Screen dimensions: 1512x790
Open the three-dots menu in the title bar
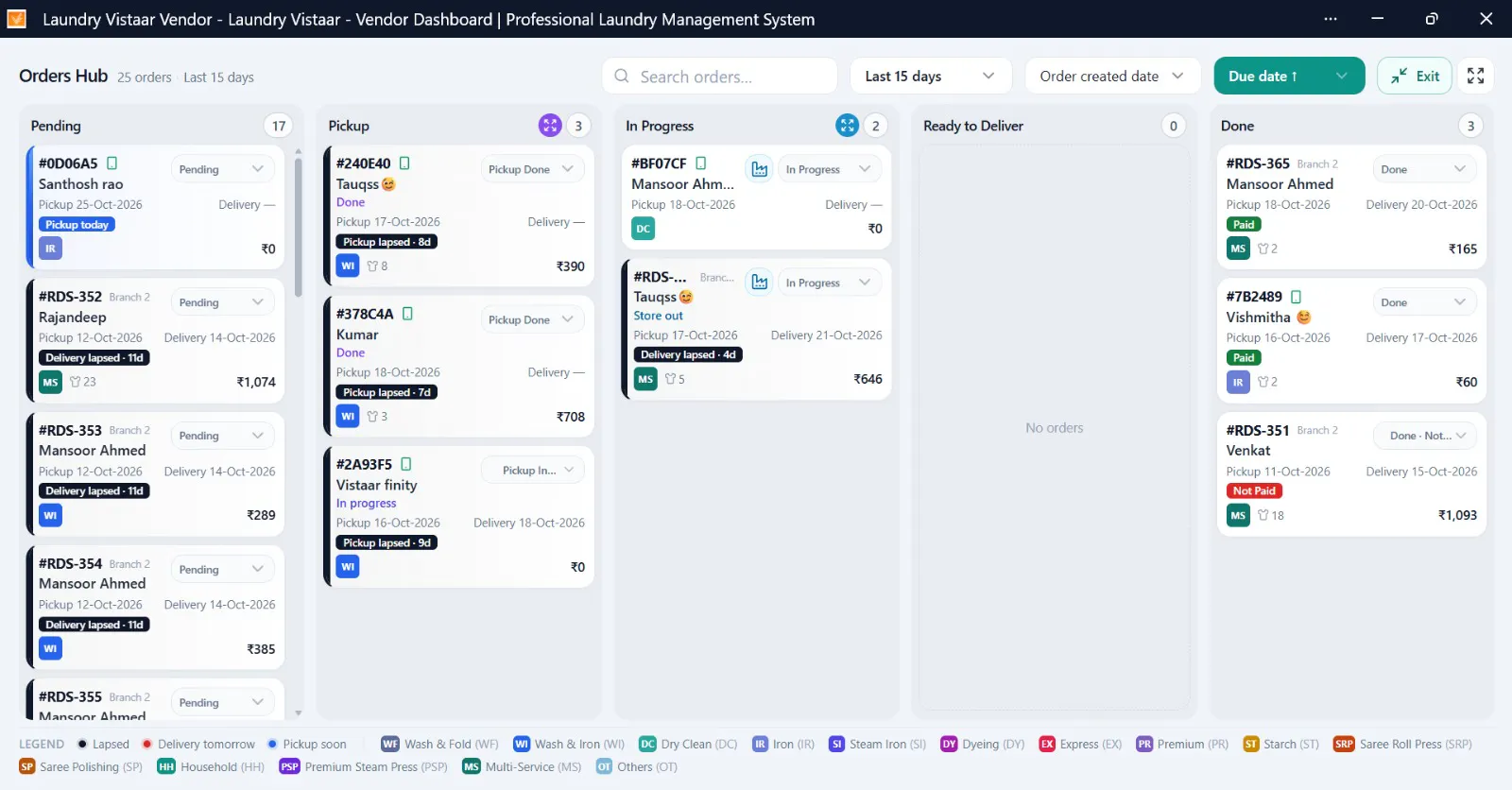coord(1331,19)
